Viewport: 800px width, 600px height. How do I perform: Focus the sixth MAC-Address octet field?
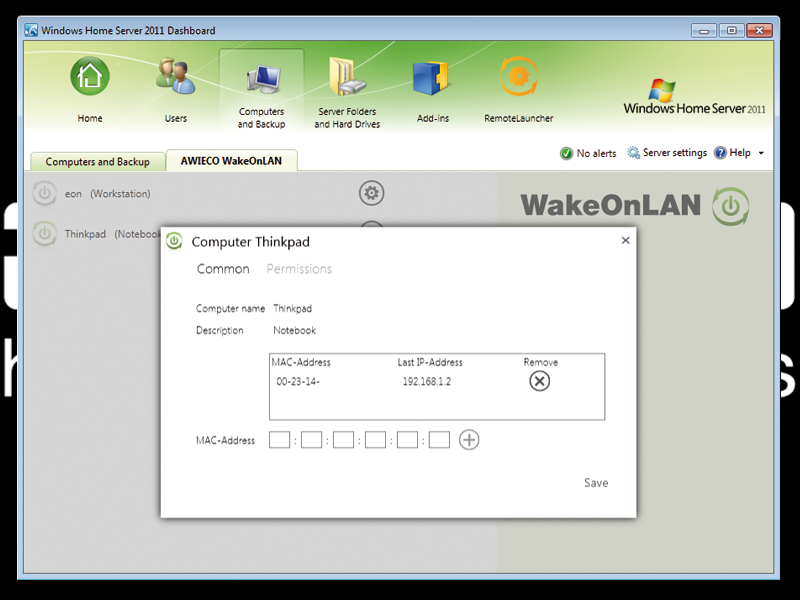point(439,440)
